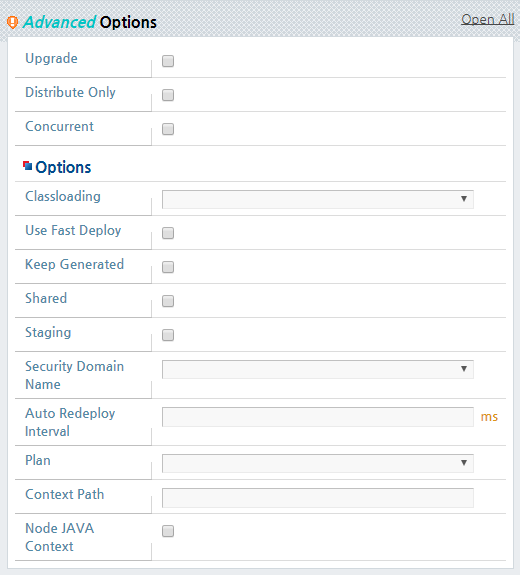Screen dimensions: 520x575
Task: Toggle the Shared checkbox
Action: point(168,301)
